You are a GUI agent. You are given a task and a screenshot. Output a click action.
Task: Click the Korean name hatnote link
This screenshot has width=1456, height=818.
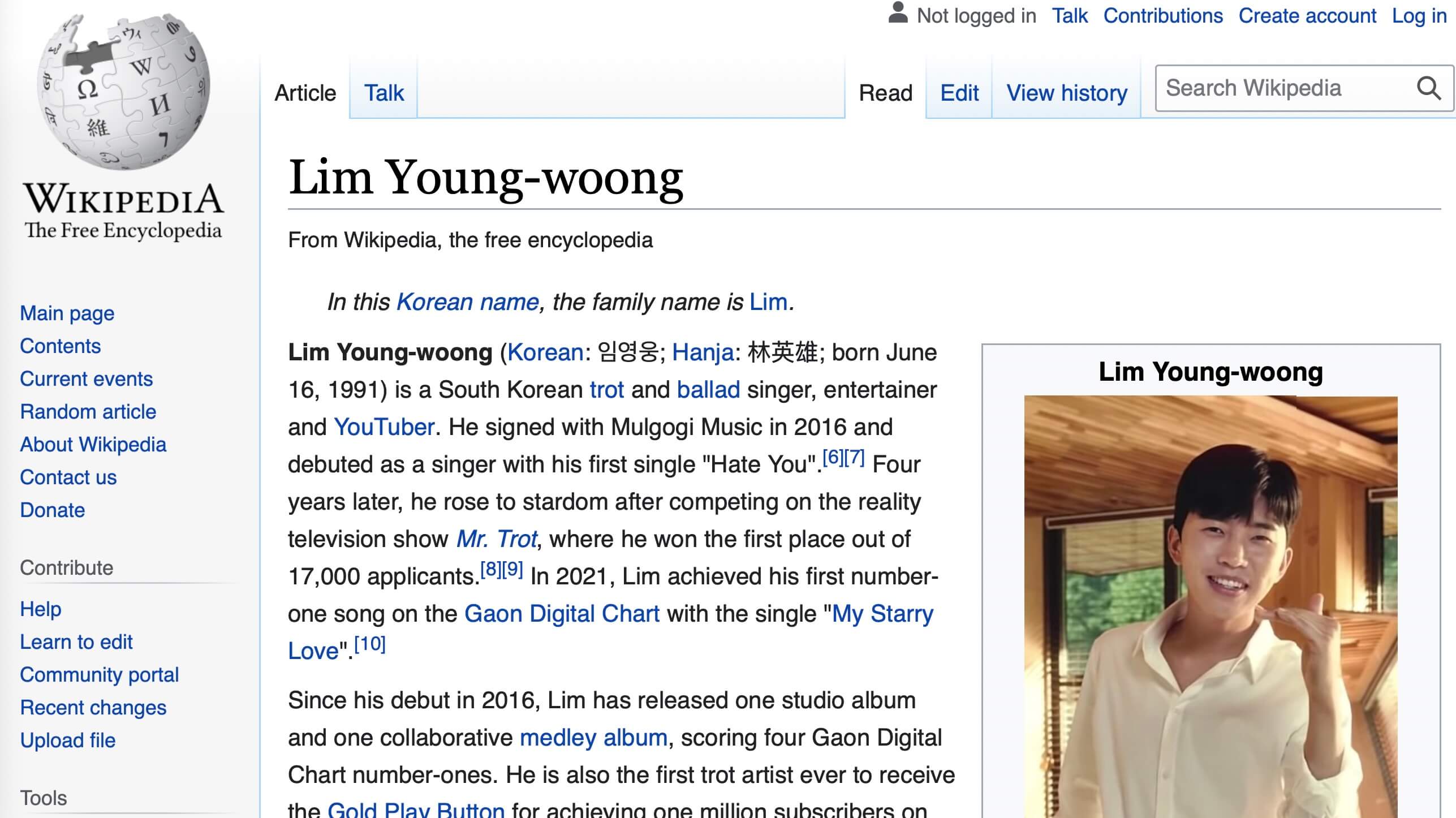pyautogui.click(x=467, y=302)
